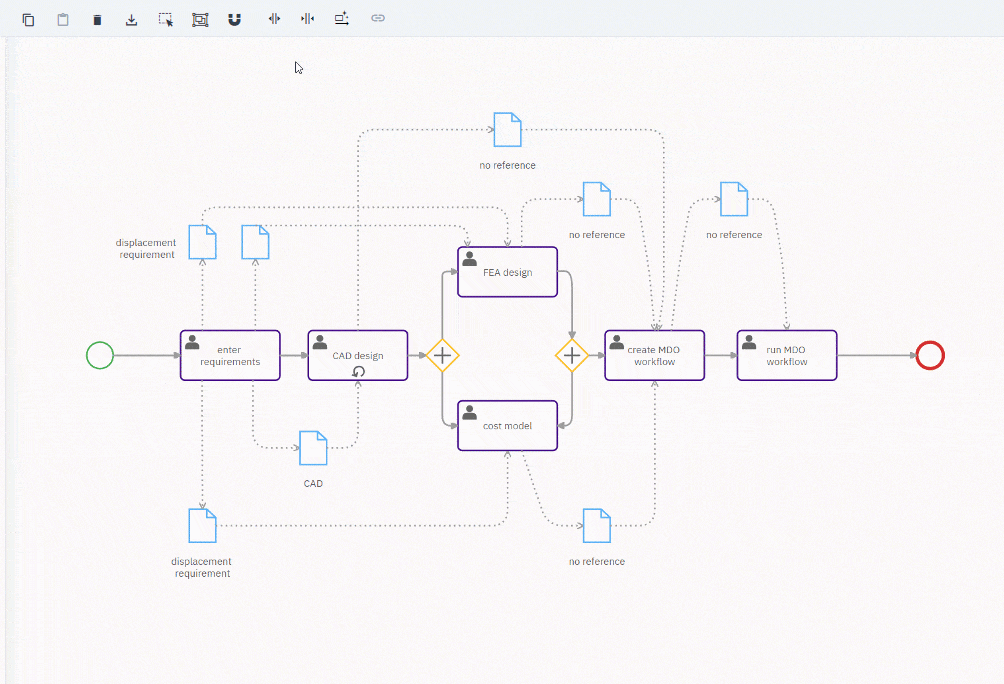Select the "CAD design" task box
The height and width of the screenshot is (684, 1004).
click(x=358, y=355)
